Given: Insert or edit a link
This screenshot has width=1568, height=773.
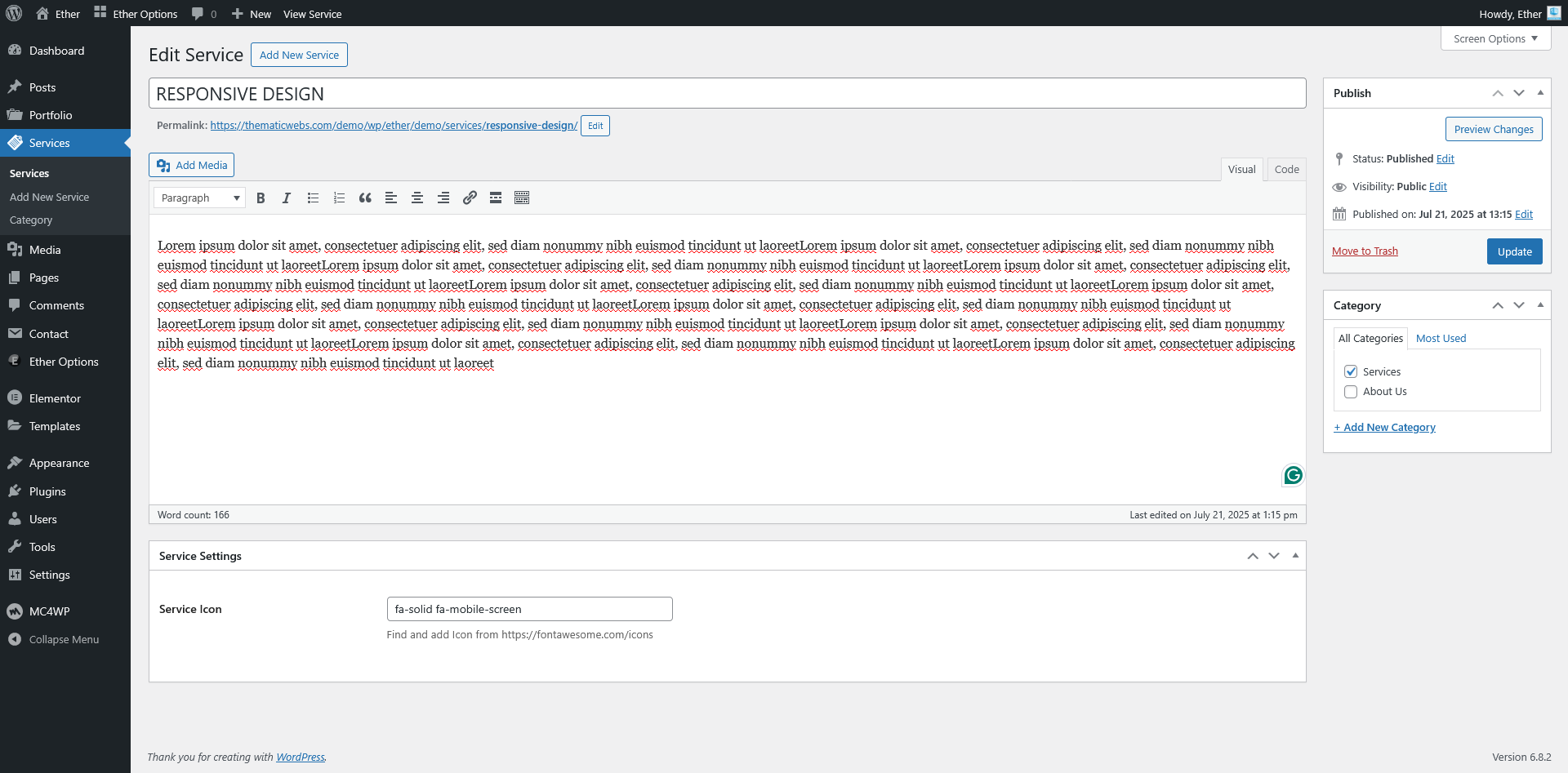Looking at the screenshot, I should coord(470,198).
